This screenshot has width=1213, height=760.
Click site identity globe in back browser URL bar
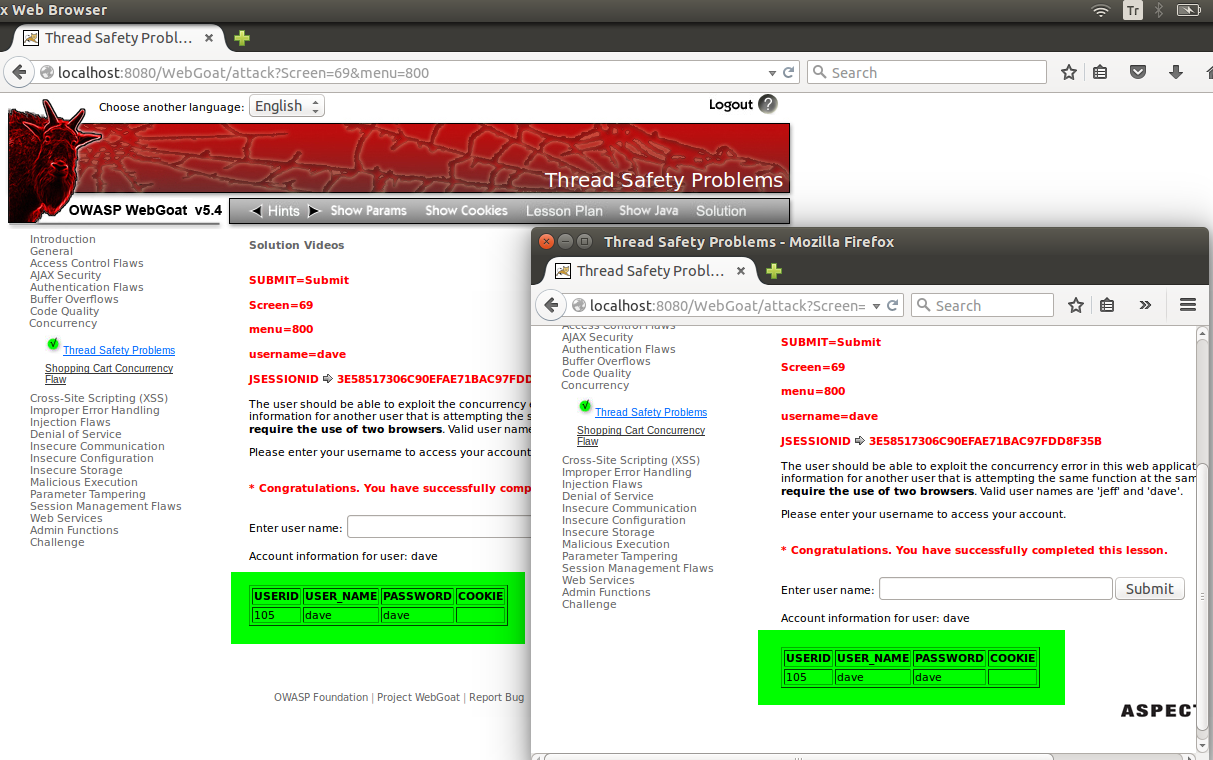[x=47, y=72]
